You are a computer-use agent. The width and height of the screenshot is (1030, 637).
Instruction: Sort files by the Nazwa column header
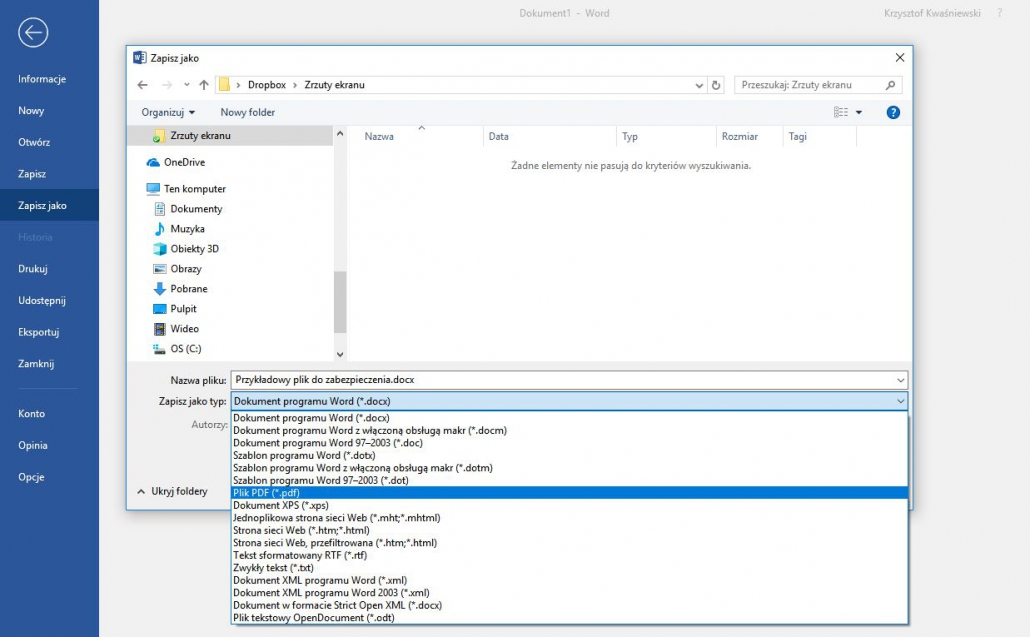tap(379, 137)
